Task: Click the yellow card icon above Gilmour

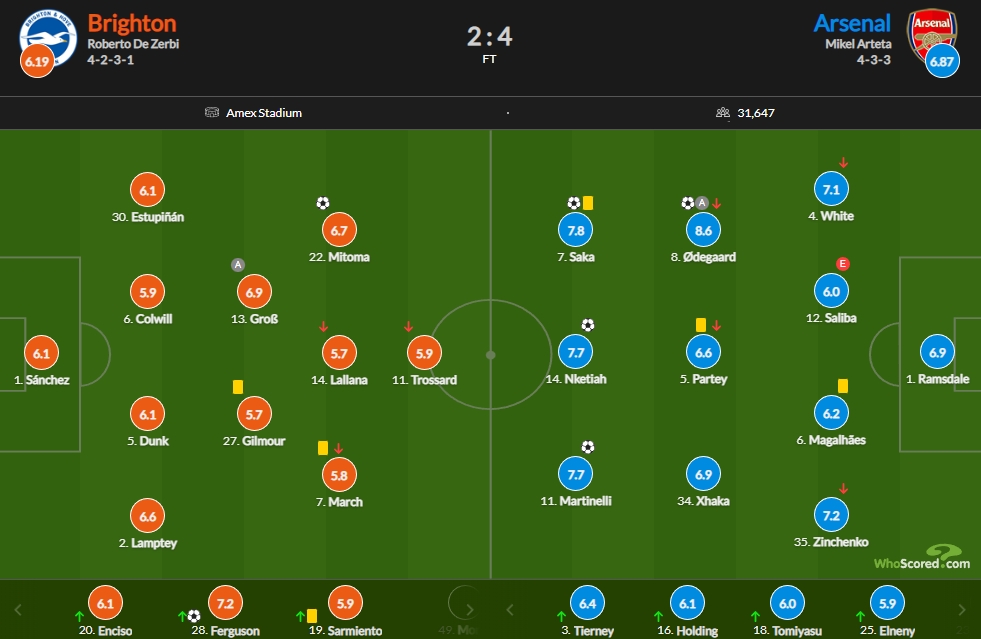Action: click(x=238, y=387)
